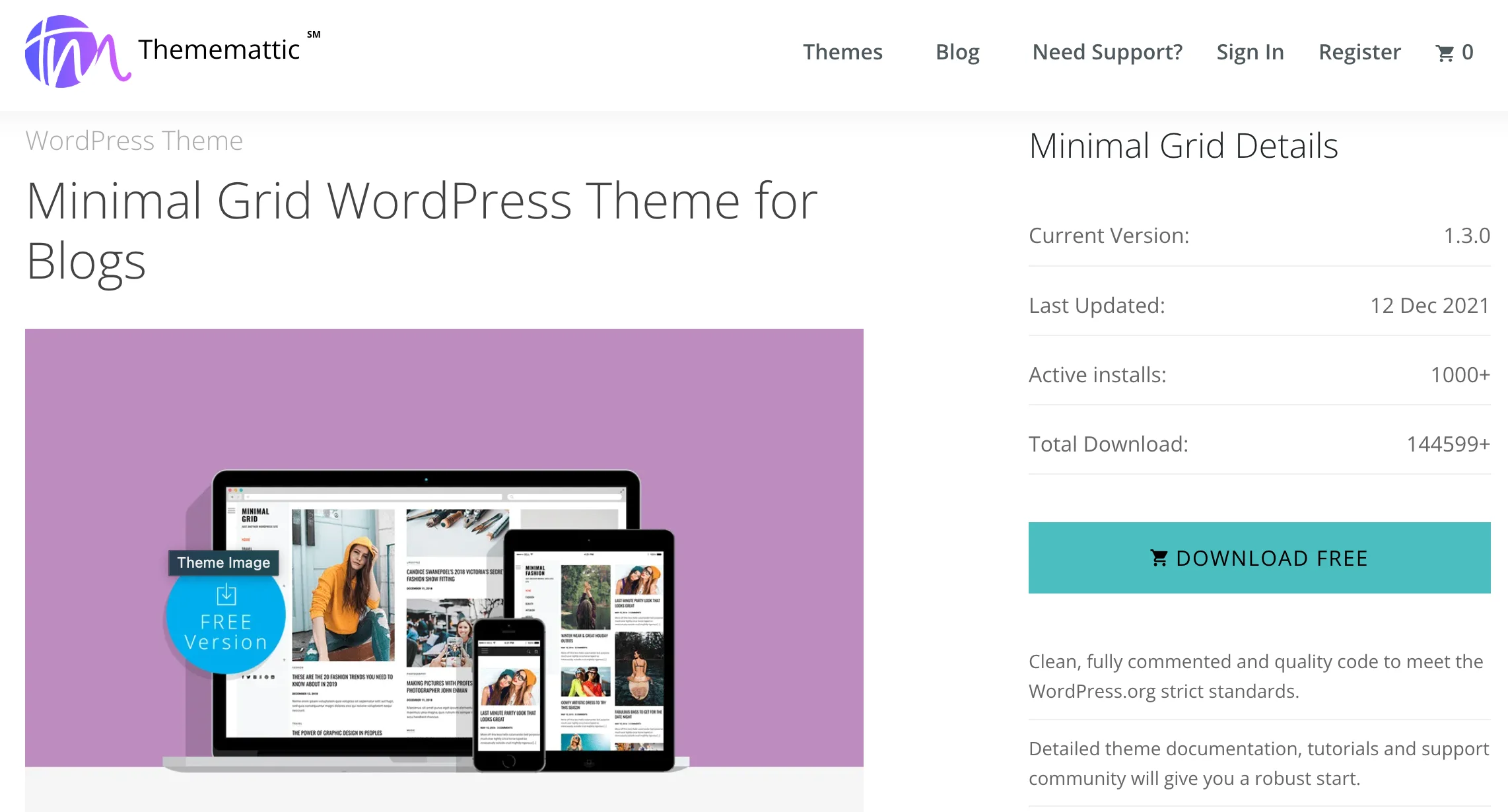Click the paragraph about theme documentation
Viewport: 1508px width, 812px height.
click(1258, 763)
